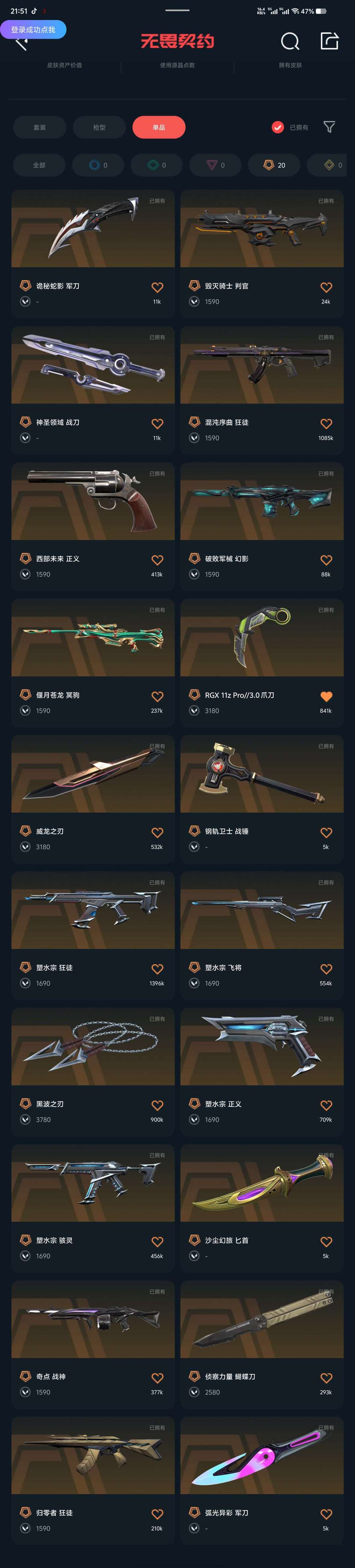The width and height of the screenshot is (355, 1568).
Task: Tap heart icon on 黑波之刃
Action: (157, 1105)
